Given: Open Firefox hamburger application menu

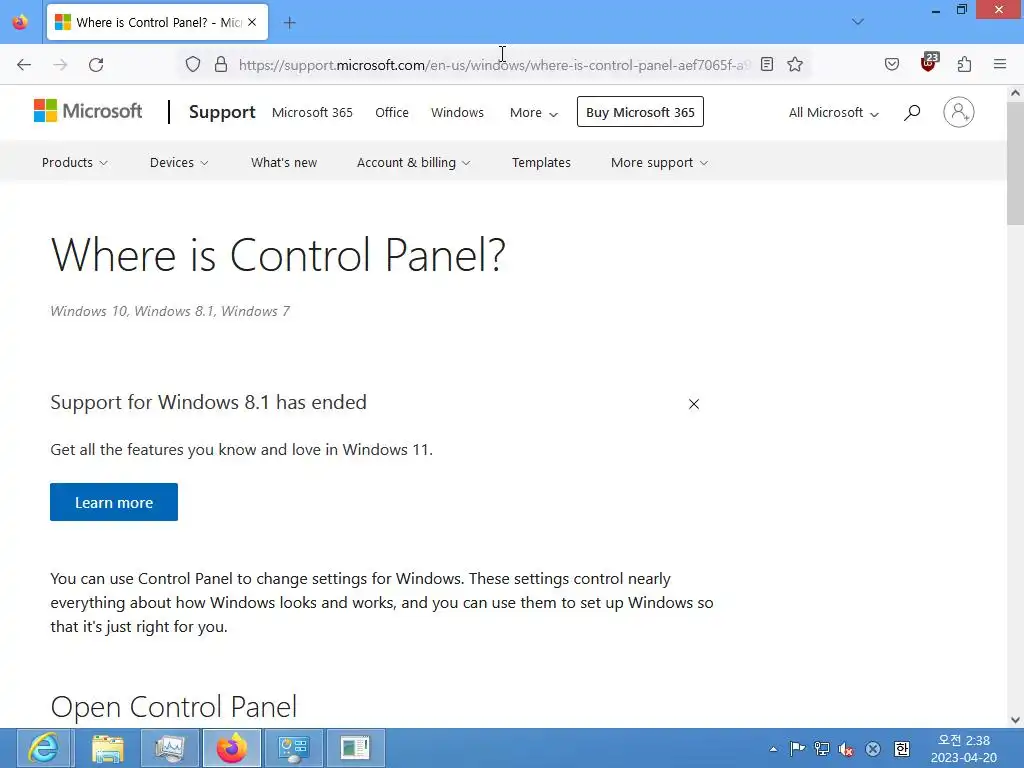Looking at the screenshot, I should [1000, 64].
